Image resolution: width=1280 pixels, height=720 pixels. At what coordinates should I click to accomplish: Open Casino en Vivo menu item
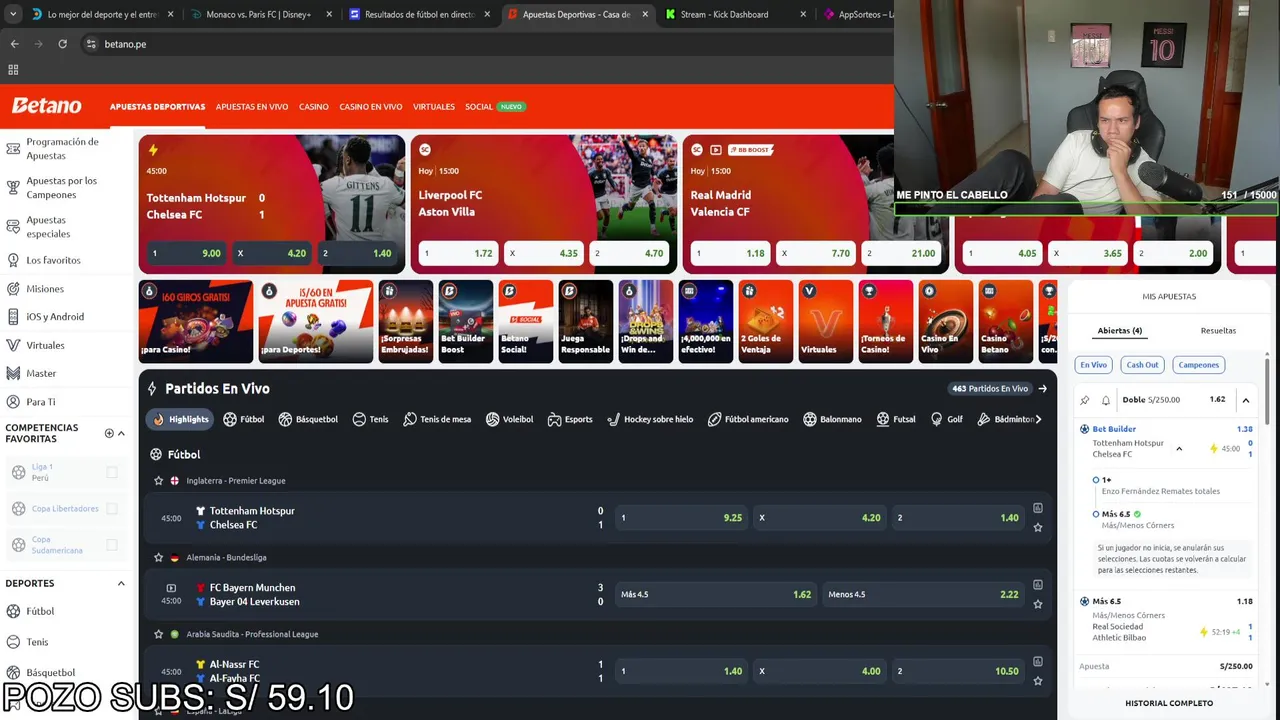(371, 107)
